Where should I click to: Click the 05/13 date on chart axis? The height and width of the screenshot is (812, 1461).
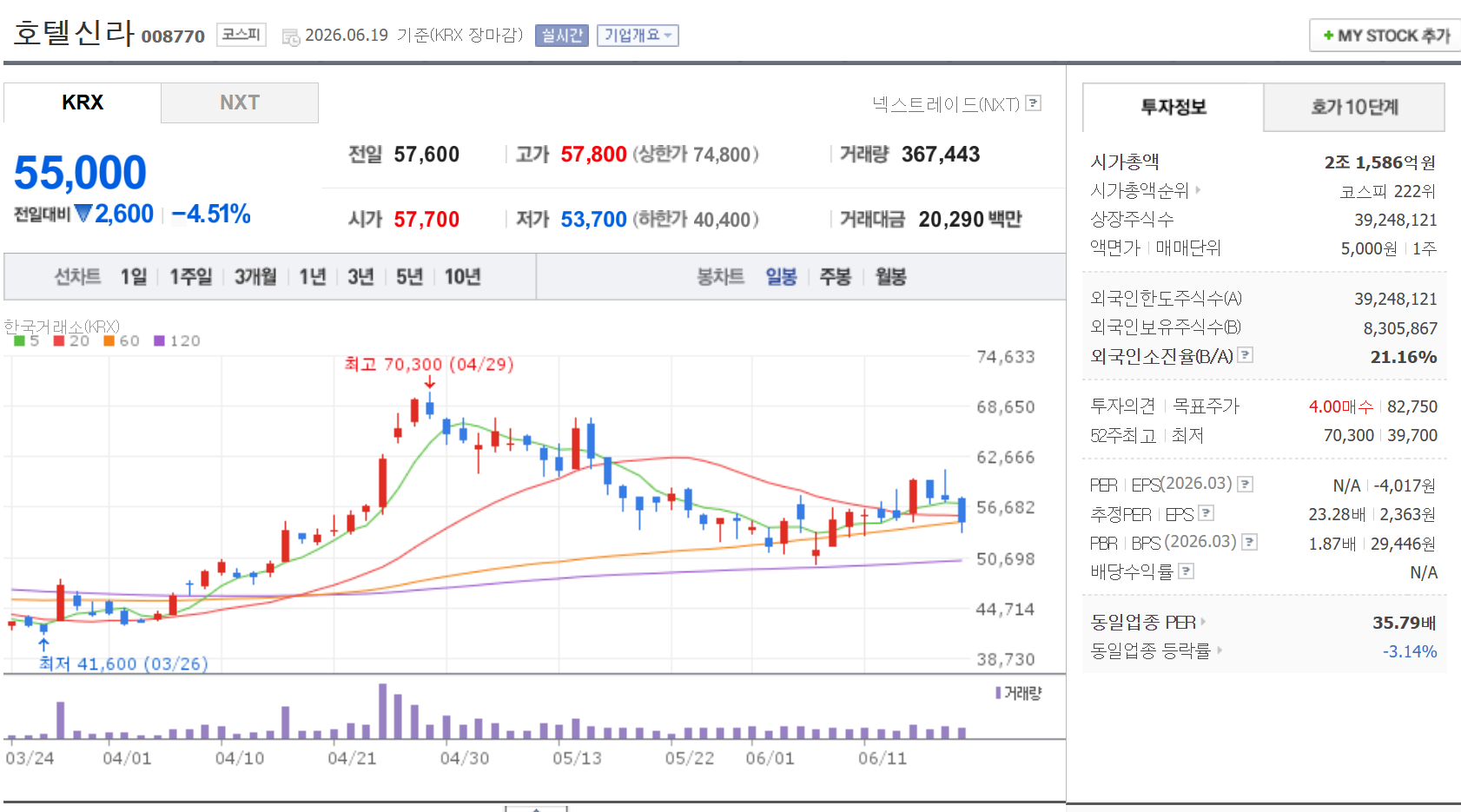(577, 758)
